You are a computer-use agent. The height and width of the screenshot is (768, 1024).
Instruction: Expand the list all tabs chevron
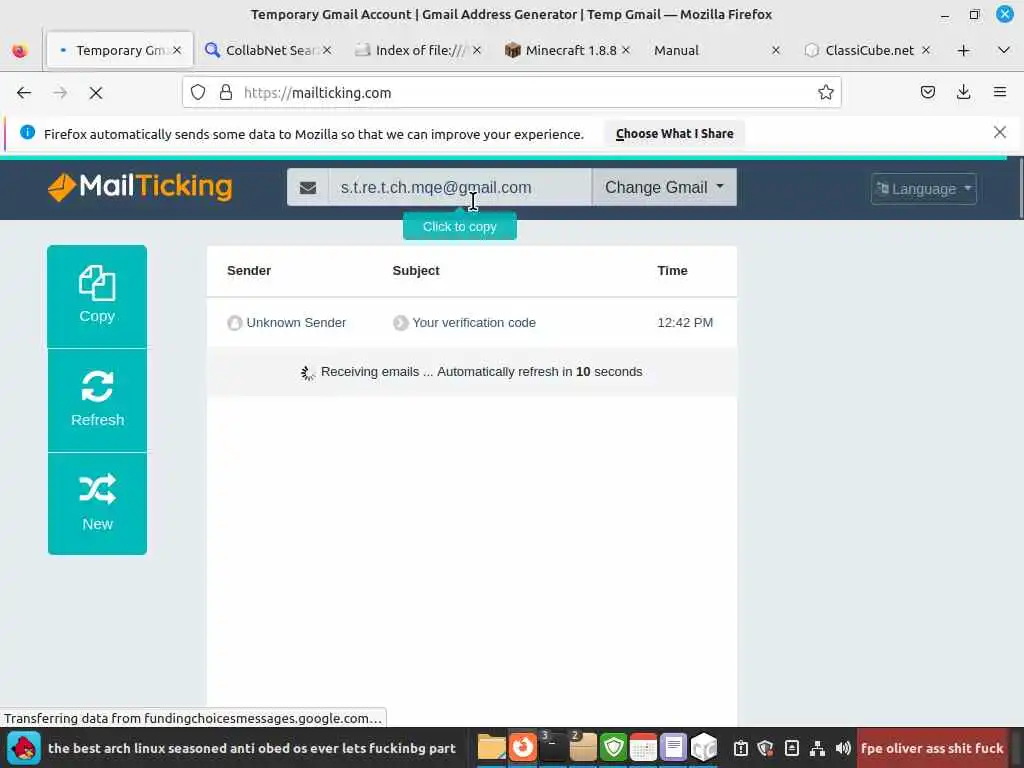click(x=1004, y=50)
